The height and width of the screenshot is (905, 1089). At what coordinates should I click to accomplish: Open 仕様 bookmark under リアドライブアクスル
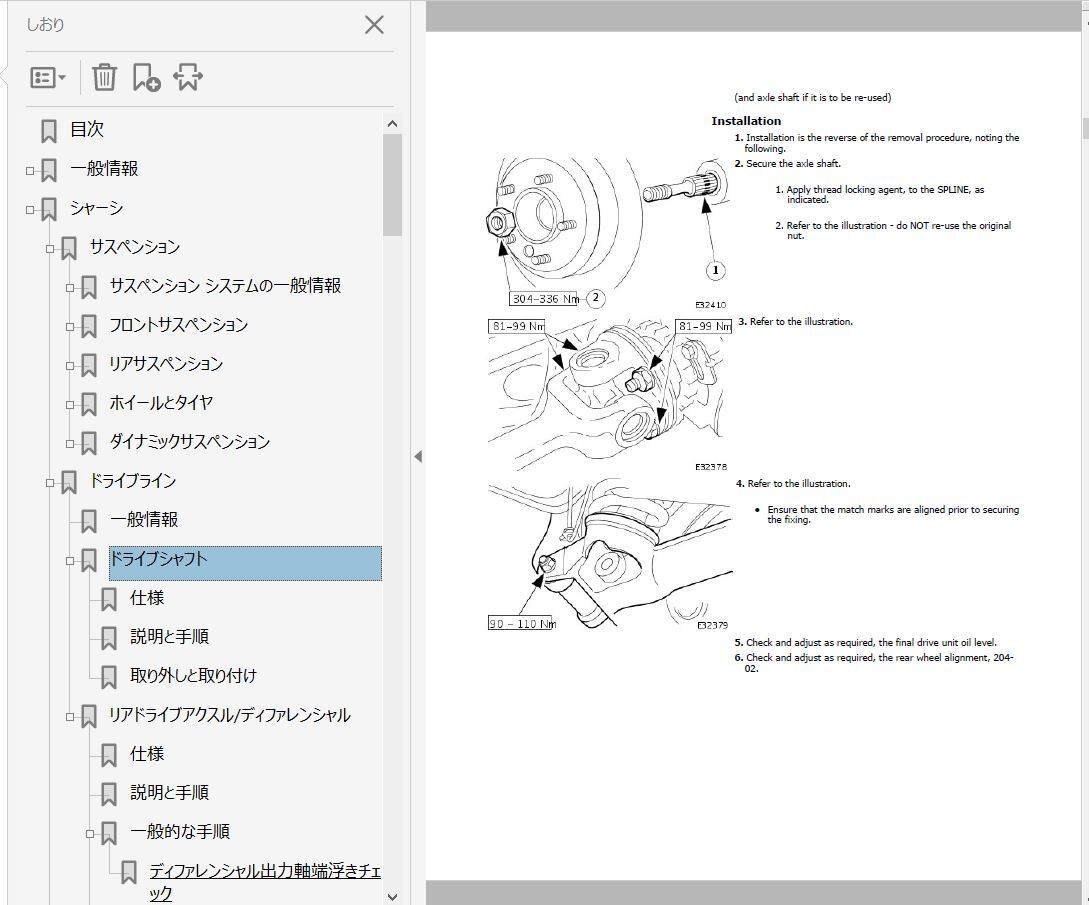pyautogui.click(x=147, y=753)
